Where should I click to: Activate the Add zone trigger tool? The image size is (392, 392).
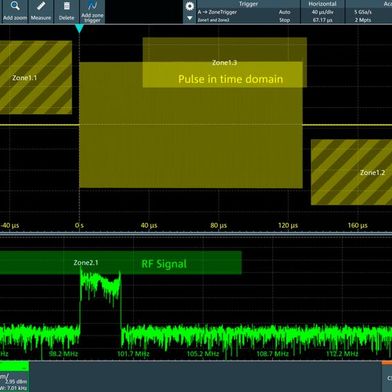click(92, 11)
